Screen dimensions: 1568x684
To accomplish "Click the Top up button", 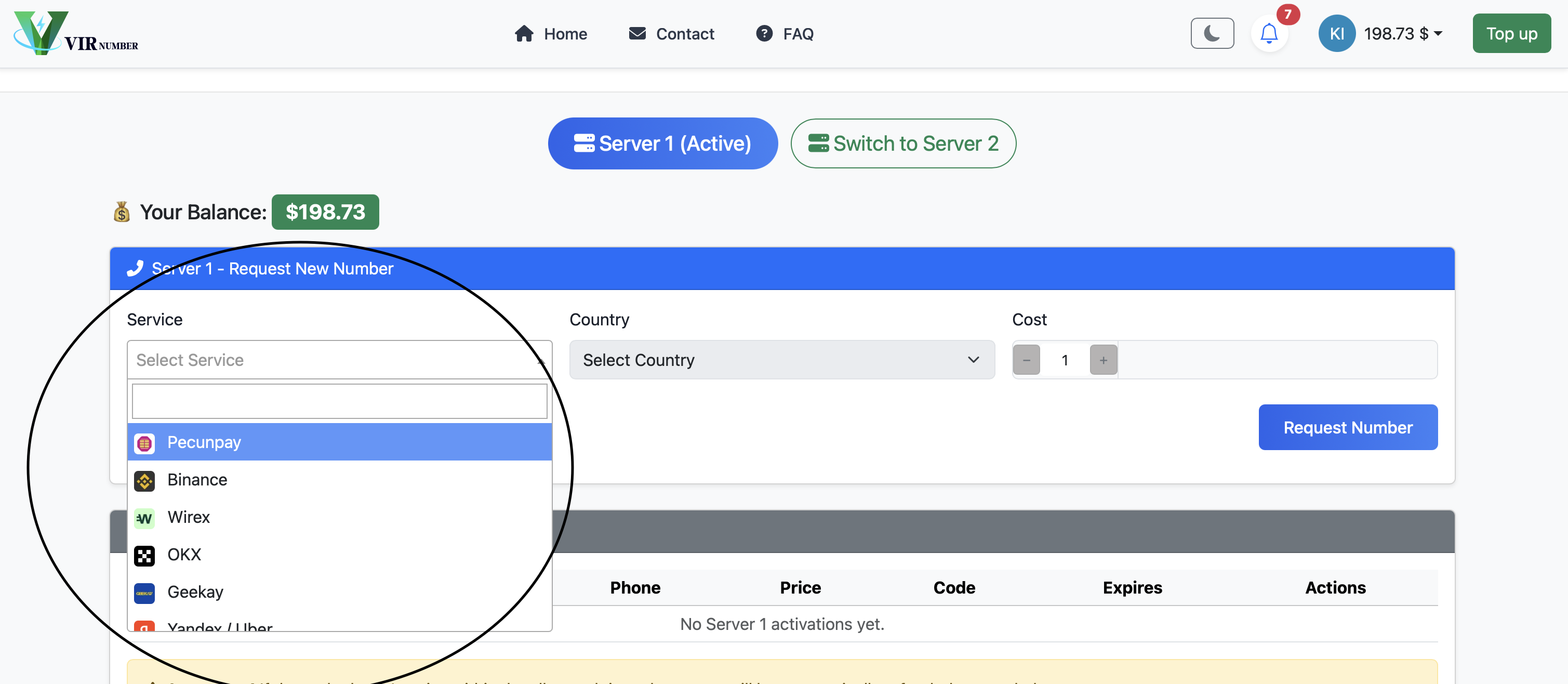I will [1511, 33].
